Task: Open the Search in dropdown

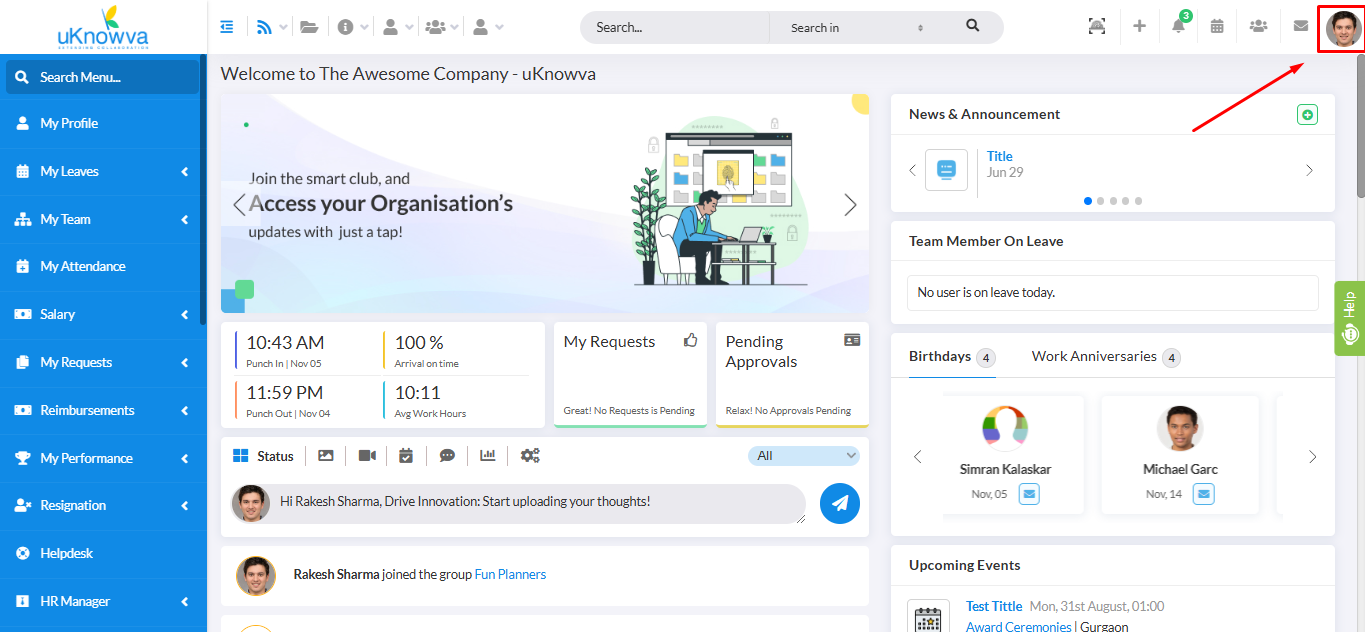Action: 856,27
